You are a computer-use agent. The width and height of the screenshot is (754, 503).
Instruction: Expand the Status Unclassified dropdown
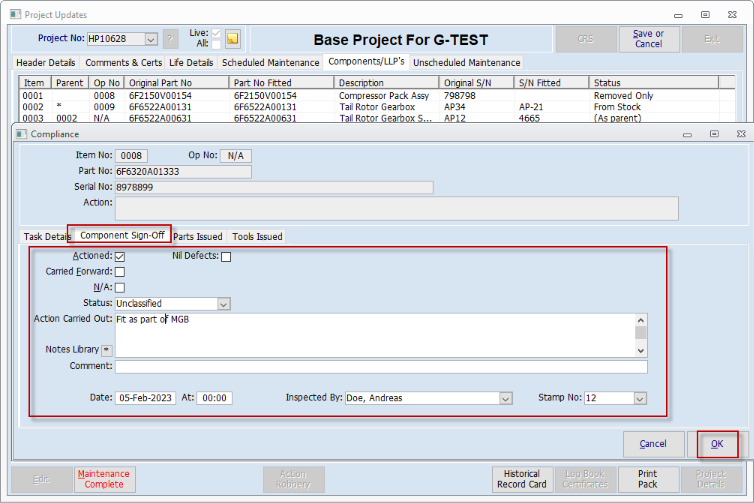224,304
